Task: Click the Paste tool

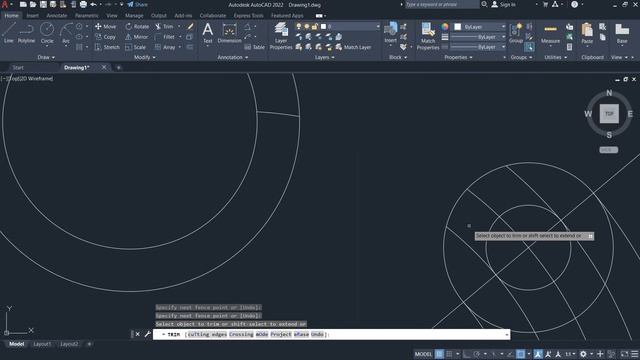Action: point(587,33)
